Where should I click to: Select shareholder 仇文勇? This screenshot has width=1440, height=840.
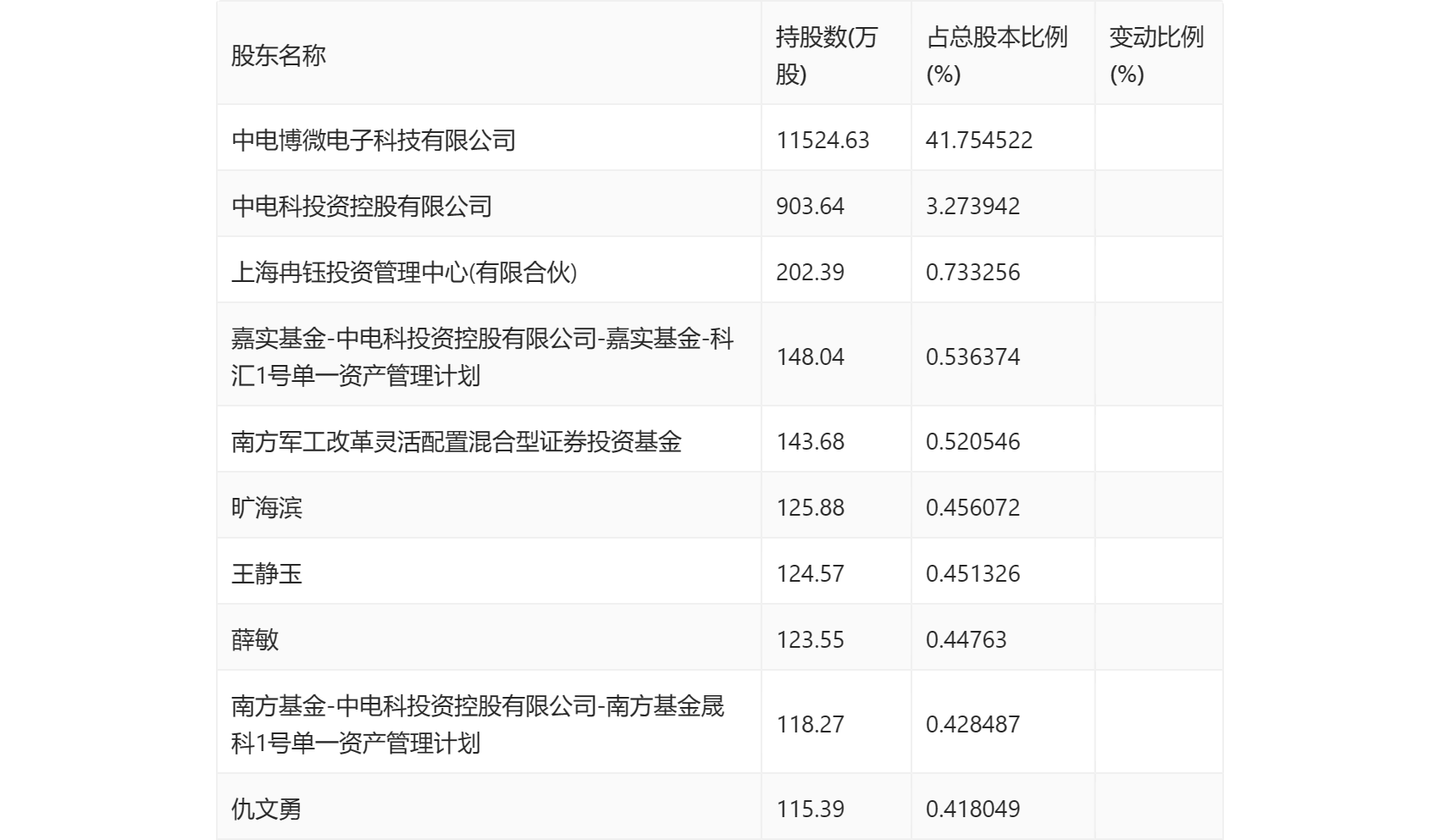coord(267,809)
